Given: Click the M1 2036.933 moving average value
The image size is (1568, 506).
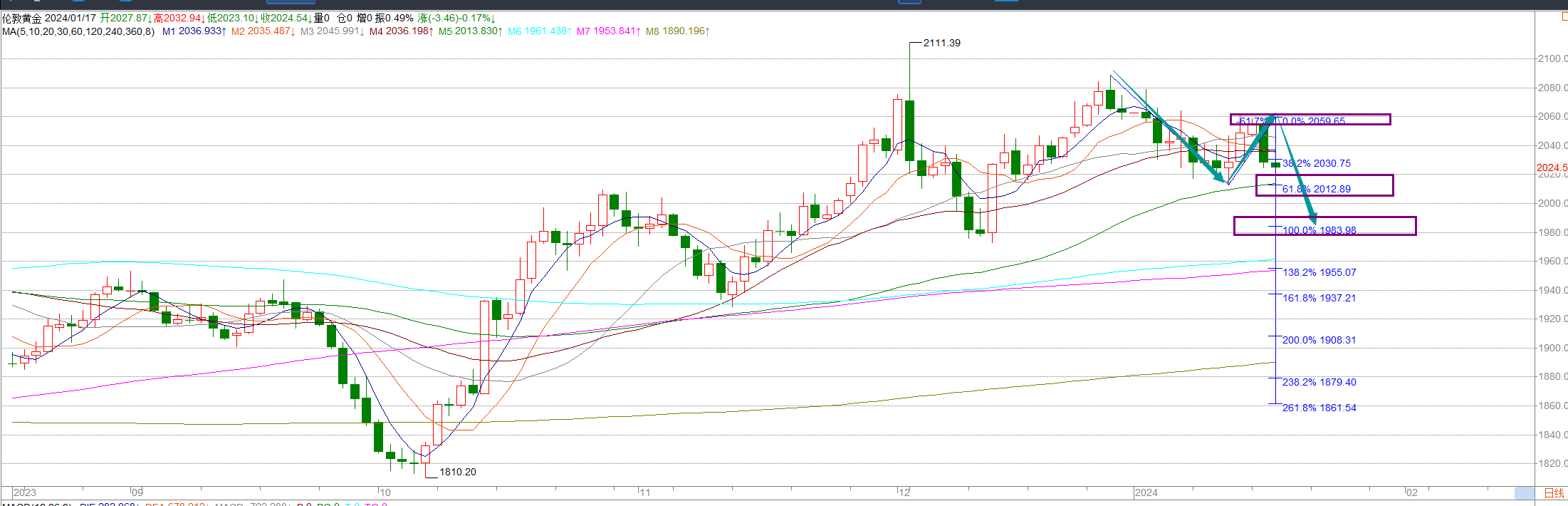Looking at the screenshot, I should pyautogui.click(x=194, y=31).
